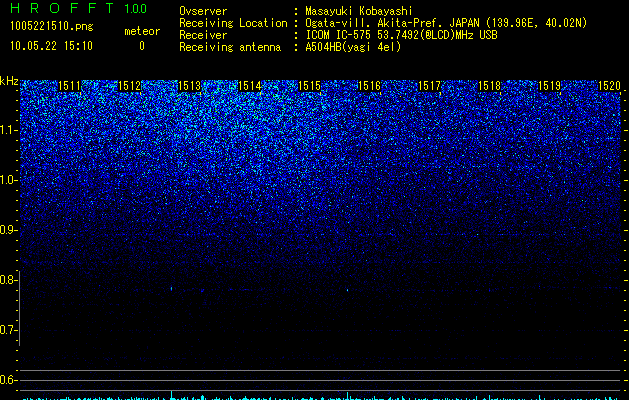This screenshot has height=400, width=629.
Task: Click the 'Receiving Location' label
Action: pyautogui.click(x=233, y=23)
